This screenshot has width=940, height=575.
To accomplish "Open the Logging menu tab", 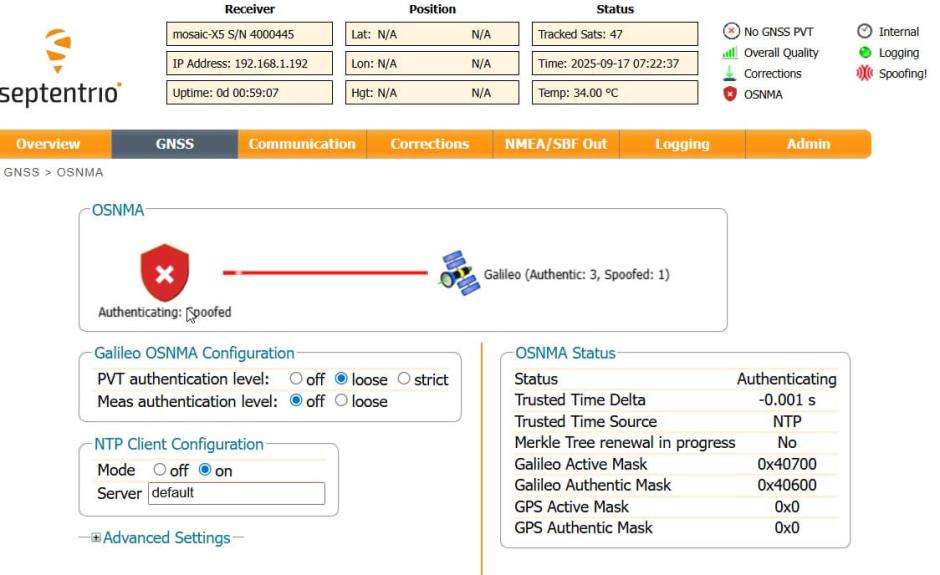I will [682, 144].
